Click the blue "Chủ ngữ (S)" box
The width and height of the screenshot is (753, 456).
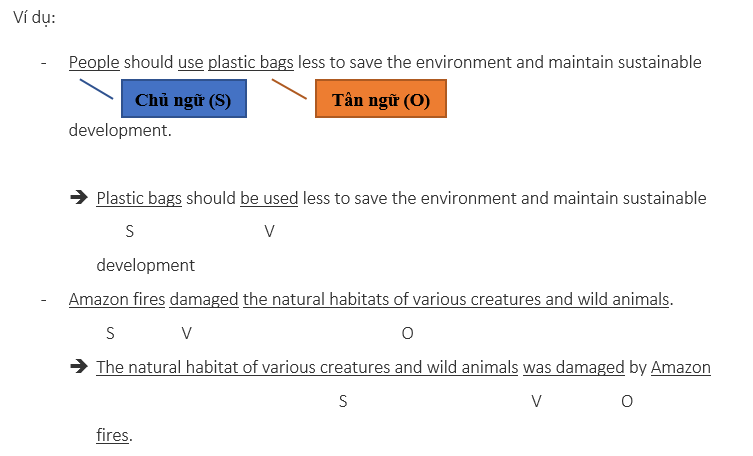183,100
